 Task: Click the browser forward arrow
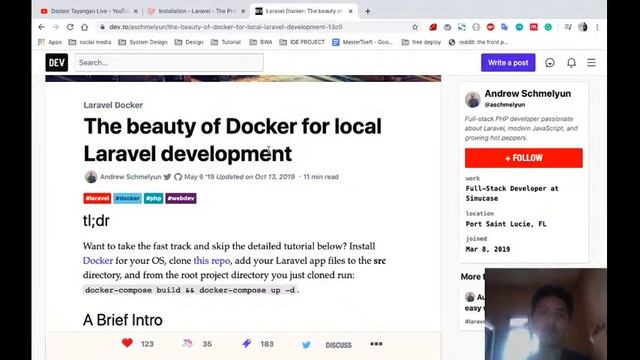point(56,27)
